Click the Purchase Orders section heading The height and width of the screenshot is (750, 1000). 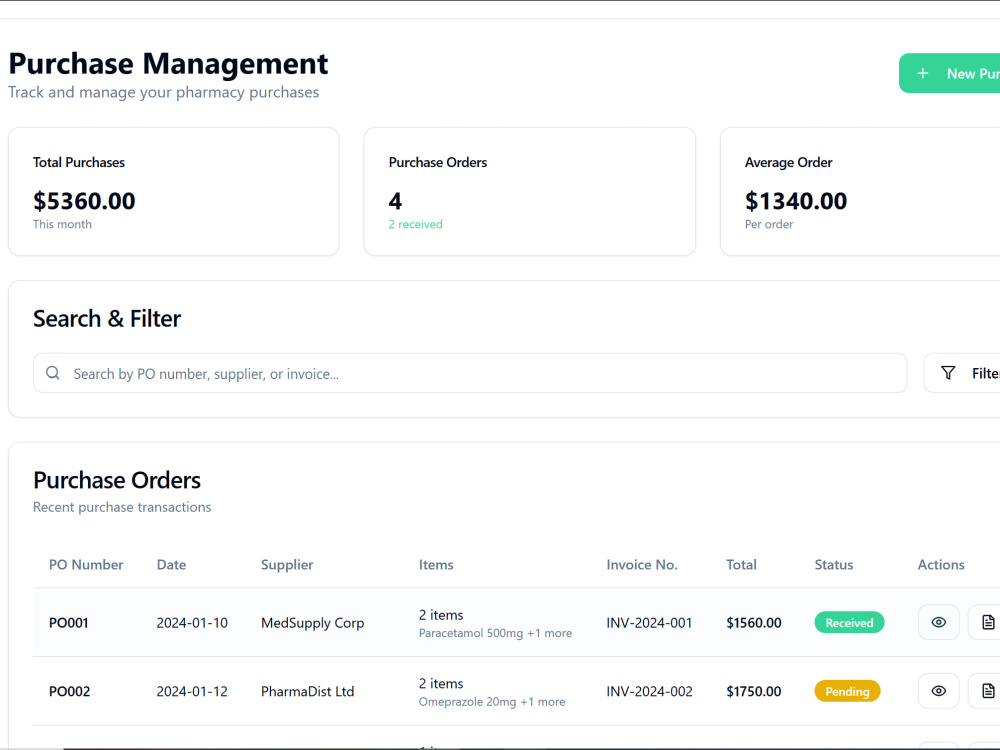(117, 480)
